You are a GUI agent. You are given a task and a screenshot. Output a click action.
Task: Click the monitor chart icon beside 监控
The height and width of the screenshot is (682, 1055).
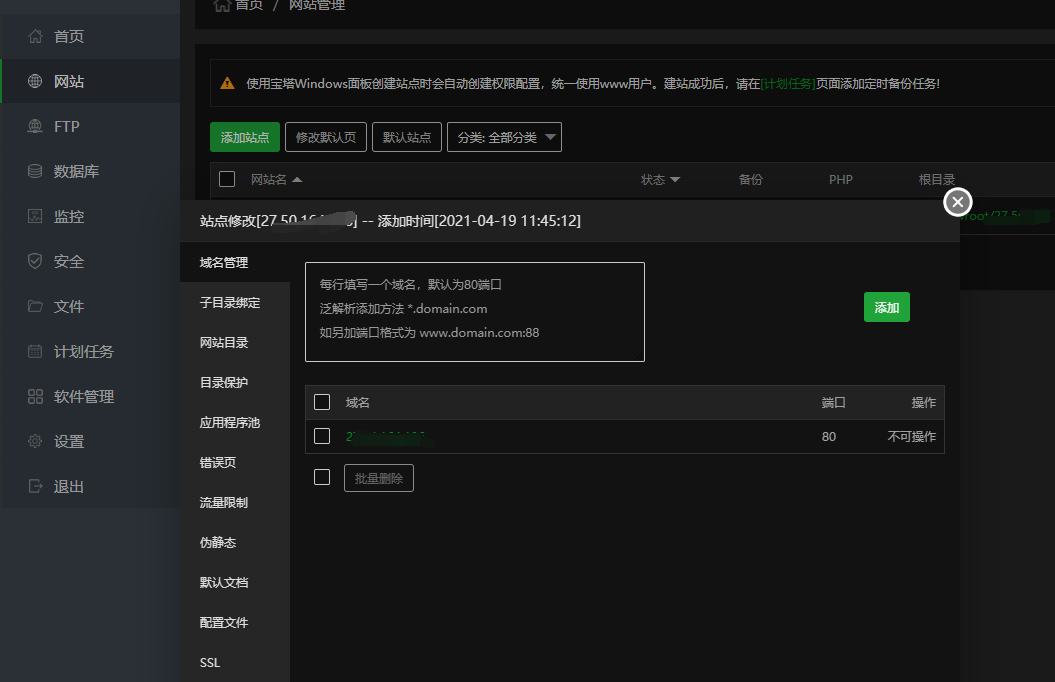(x=35, y=217)
